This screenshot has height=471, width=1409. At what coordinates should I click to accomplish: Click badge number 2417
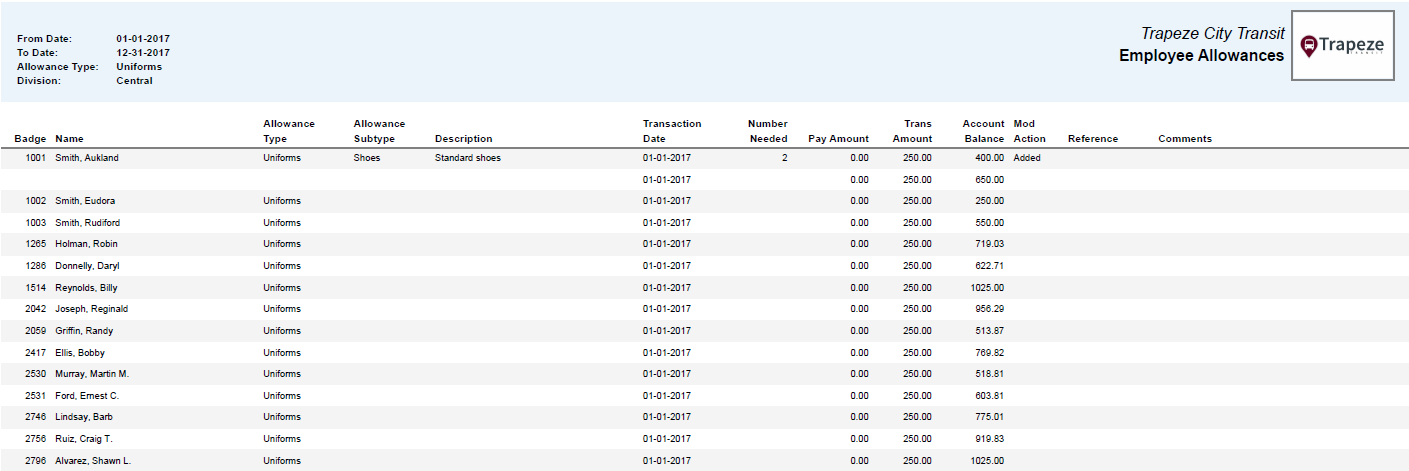(x=36, y=353)
